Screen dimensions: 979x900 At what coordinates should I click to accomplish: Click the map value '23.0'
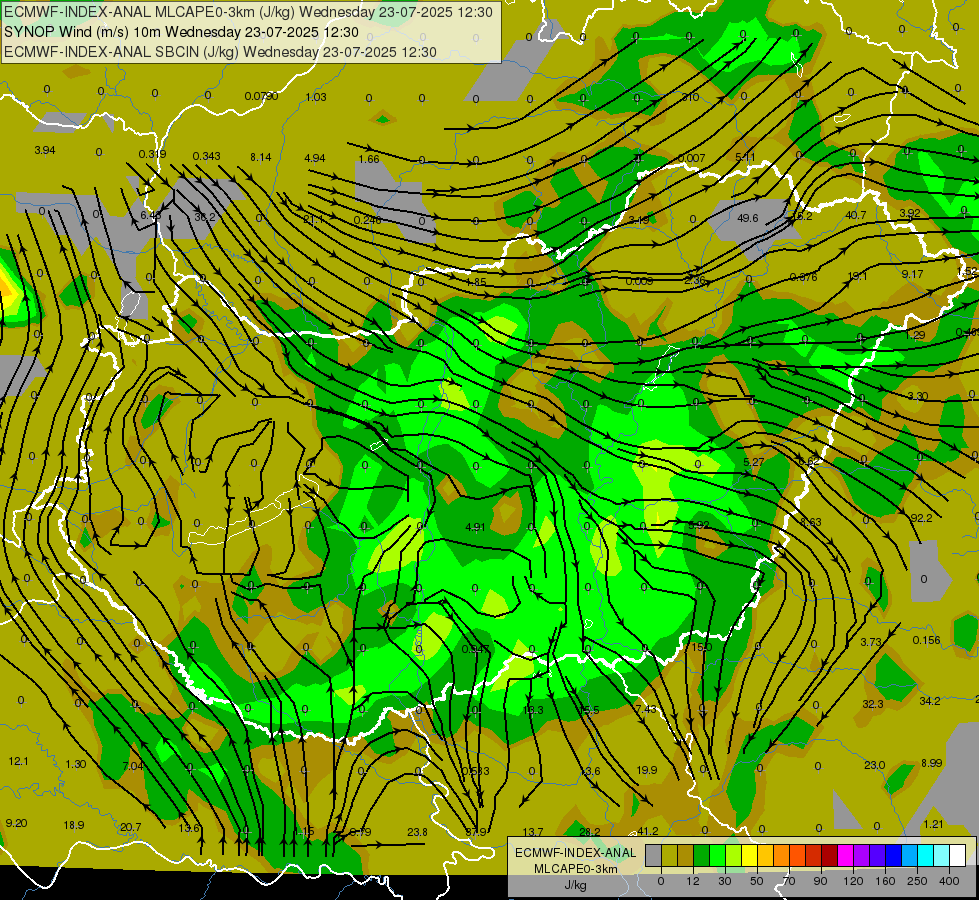(x=875, y=765)
